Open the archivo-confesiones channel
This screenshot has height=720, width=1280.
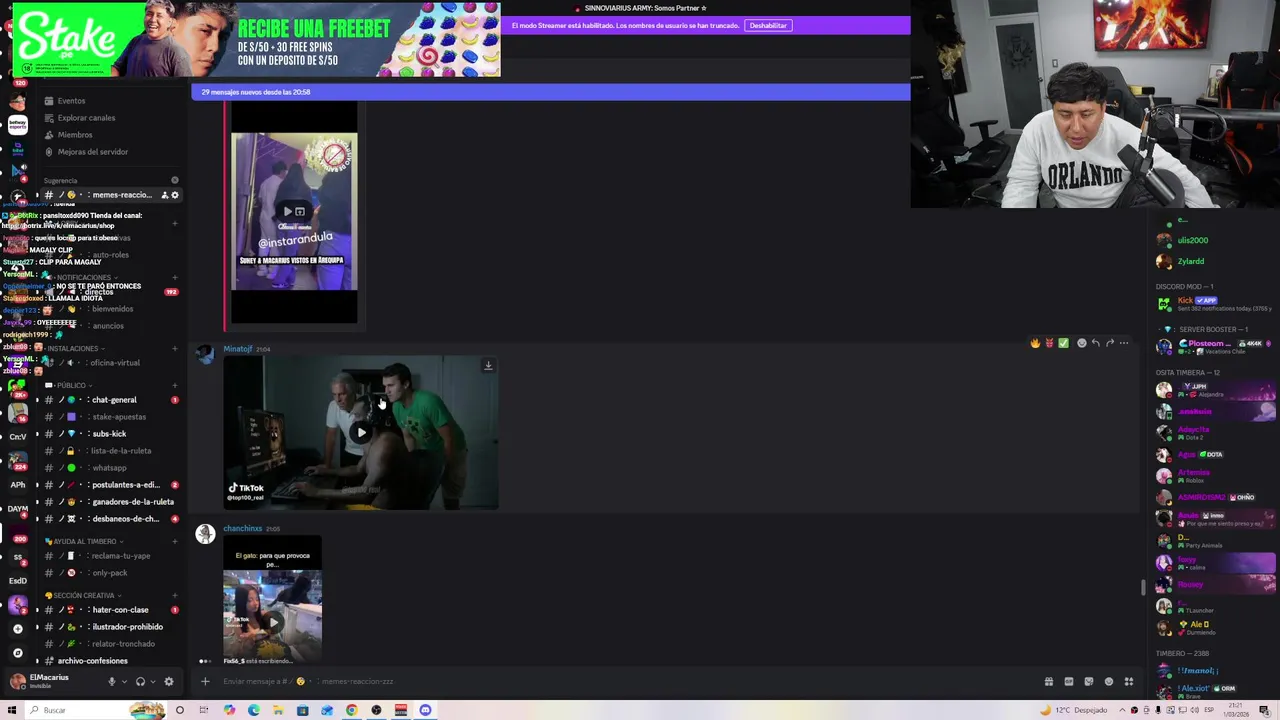point(92,661)
